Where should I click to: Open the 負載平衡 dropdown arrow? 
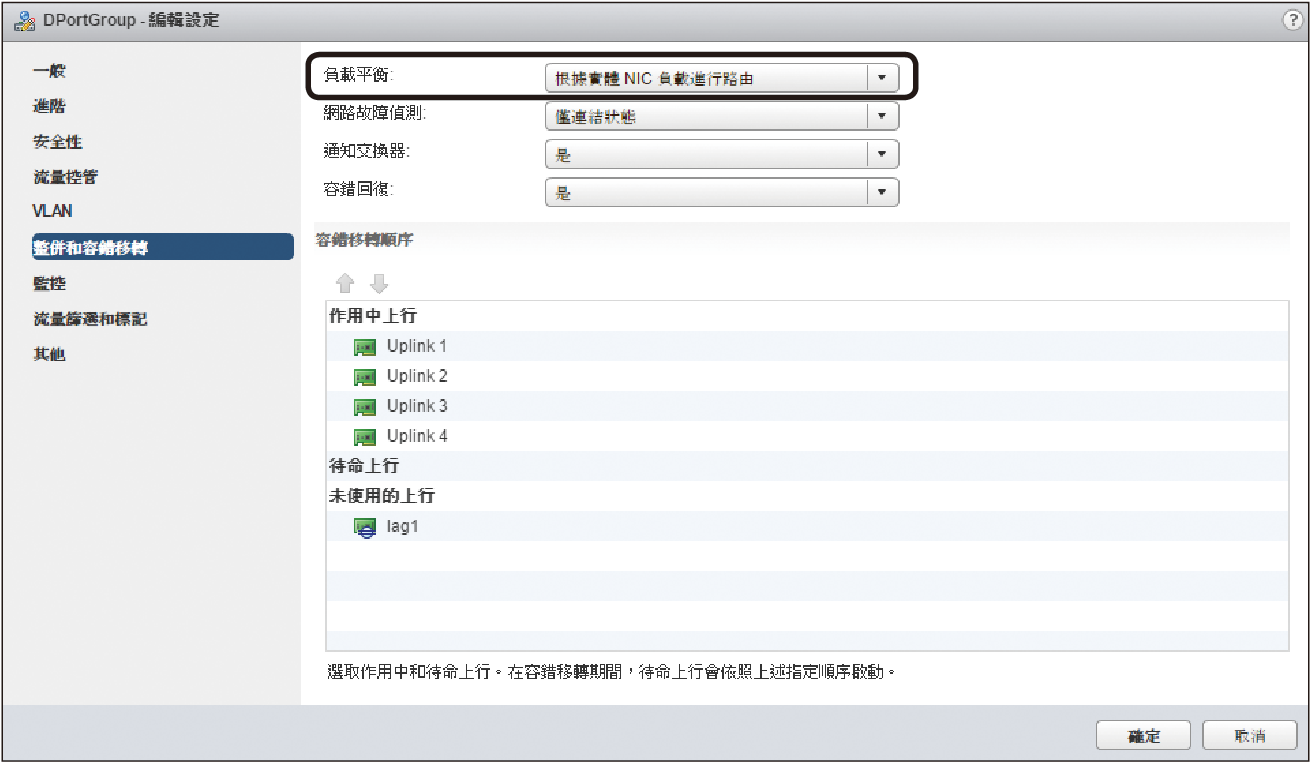882,78
